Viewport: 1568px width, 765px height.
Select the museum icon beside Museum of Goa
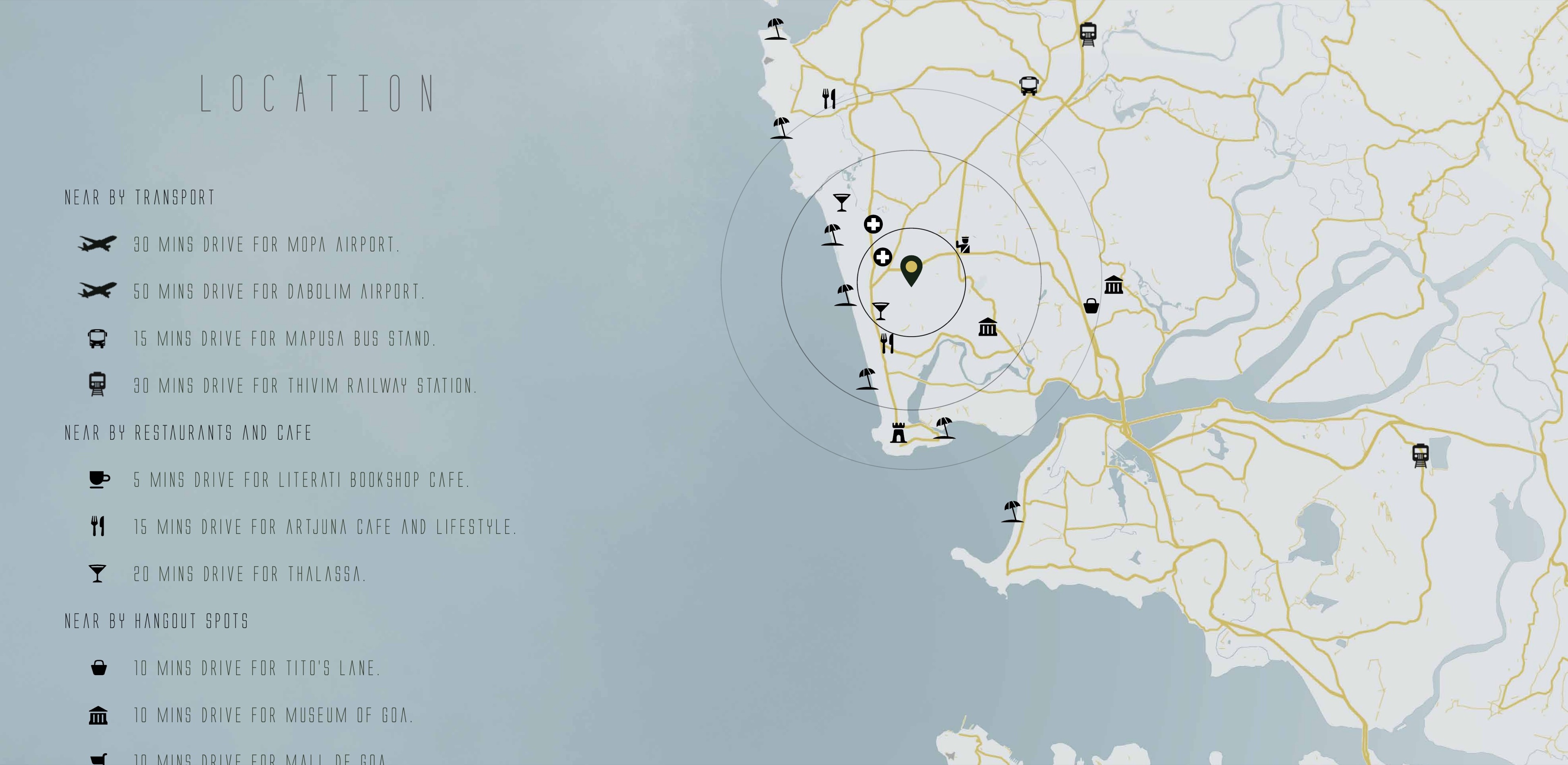pos(98,715)
